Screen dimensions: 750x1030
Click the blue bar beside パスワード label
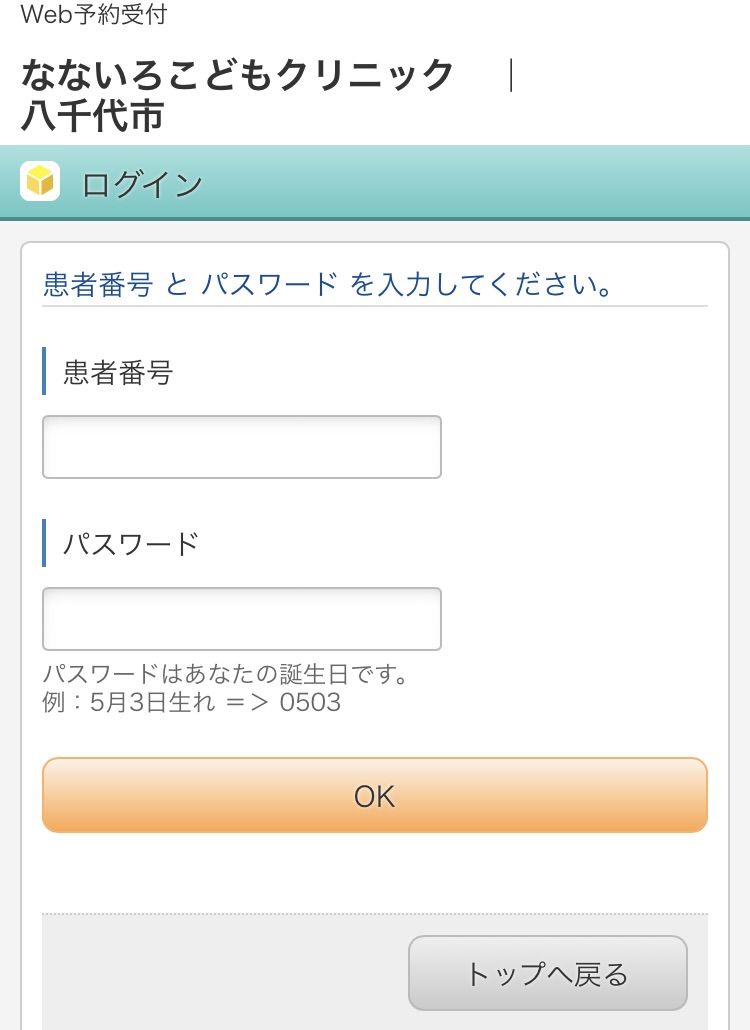pyautogui.click(x=44, y=543)
